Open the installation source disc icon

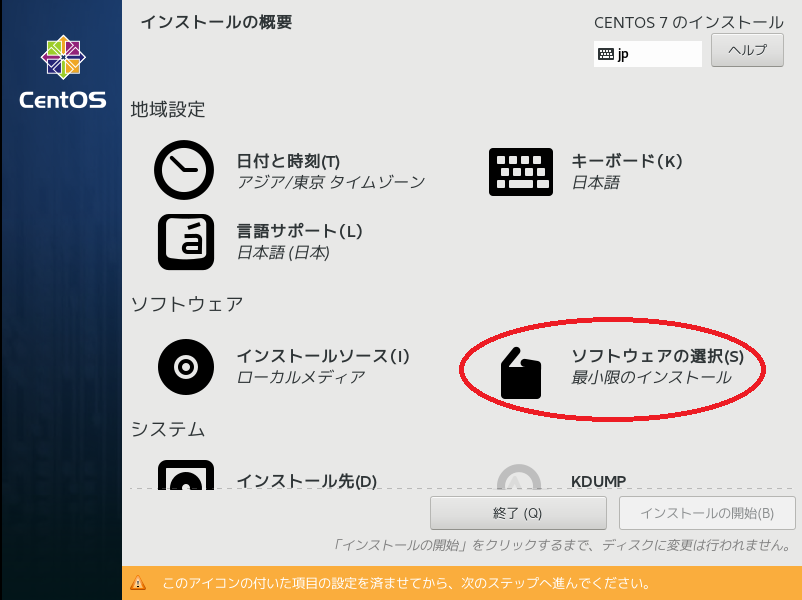(x=186, y=367)
